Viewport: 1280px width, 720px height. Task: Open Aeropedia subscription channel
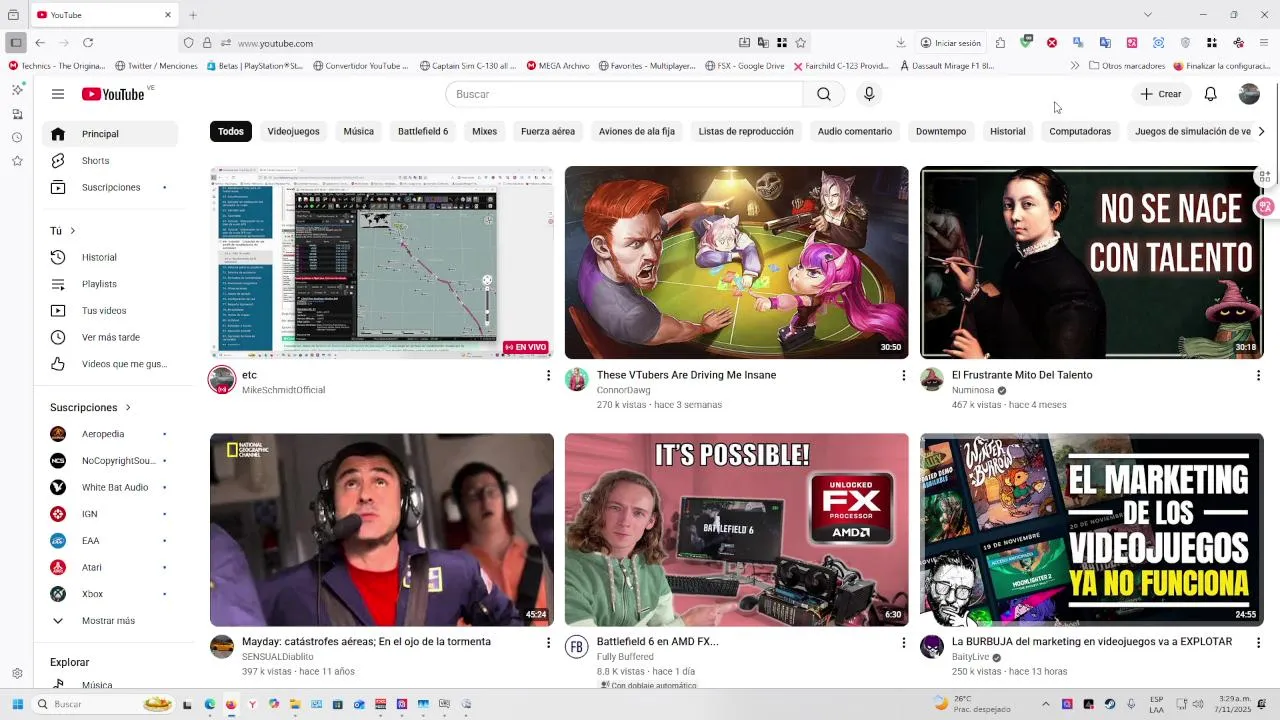[110, 434]
